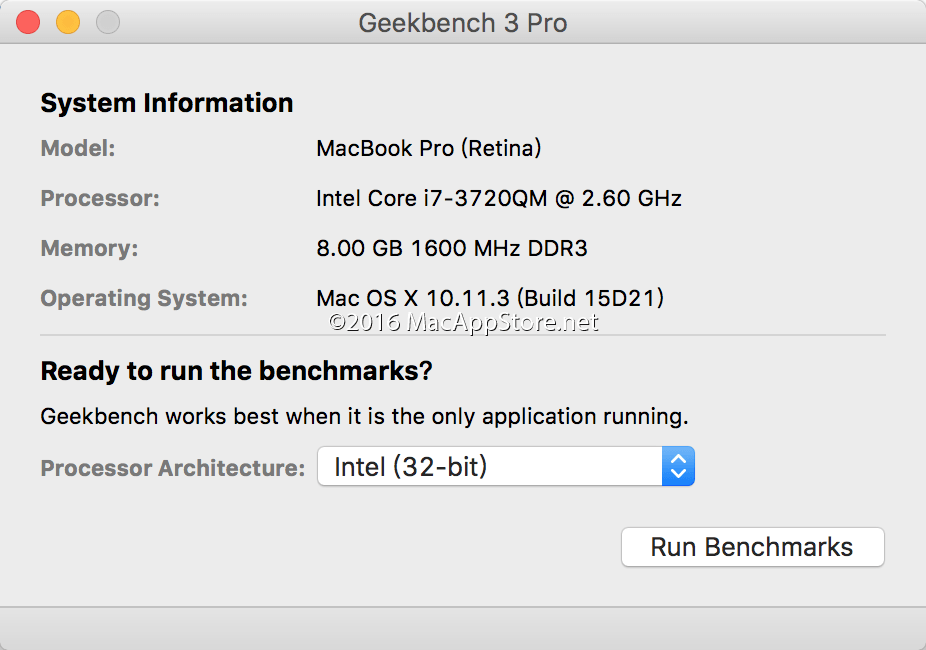The image size is (926, 650).
Task: Click the Processor label
Action: 100,199
